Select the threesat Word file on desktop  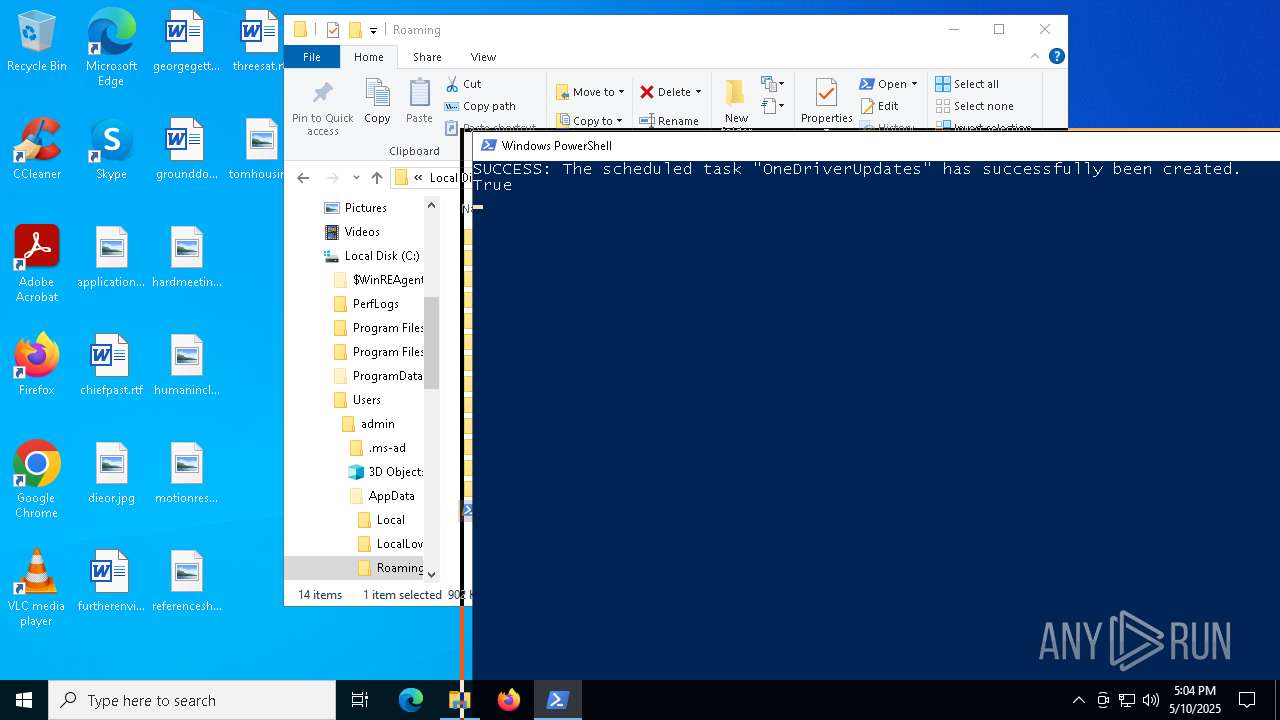point(260,42)
